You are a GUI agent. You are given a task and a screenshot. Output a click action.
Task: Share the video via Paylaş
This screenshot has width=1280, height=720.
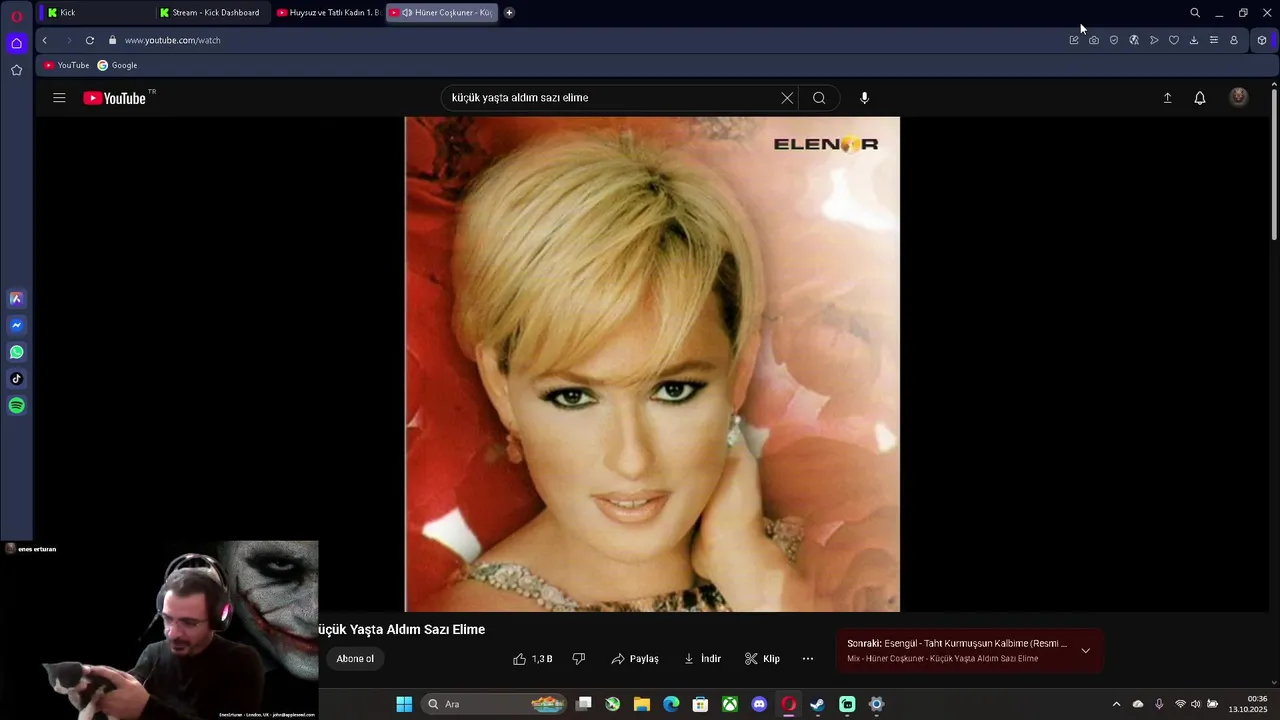click(635, 659)
